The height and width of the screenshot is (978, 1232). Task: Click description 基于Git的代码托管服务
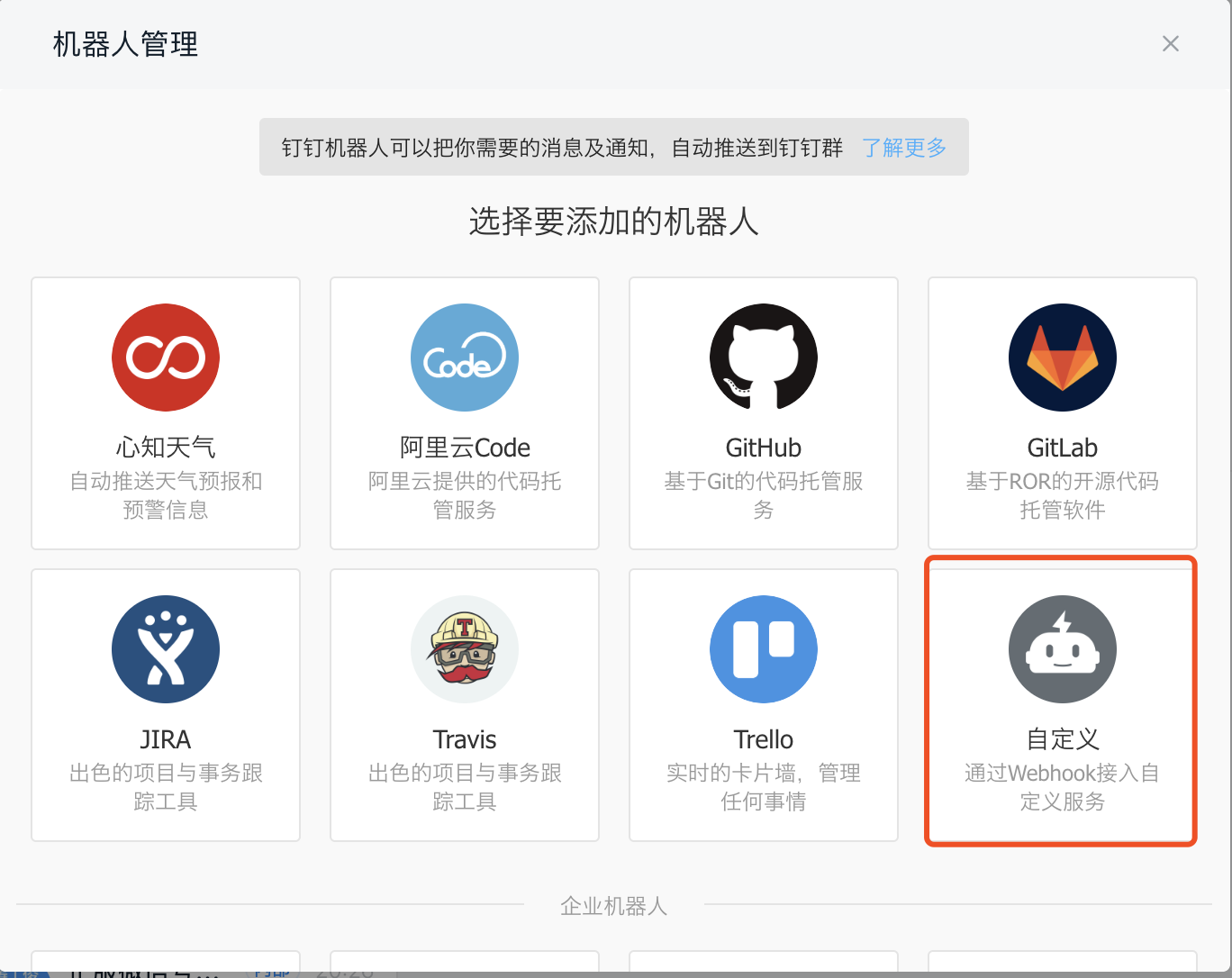click(x=764, y=495)
